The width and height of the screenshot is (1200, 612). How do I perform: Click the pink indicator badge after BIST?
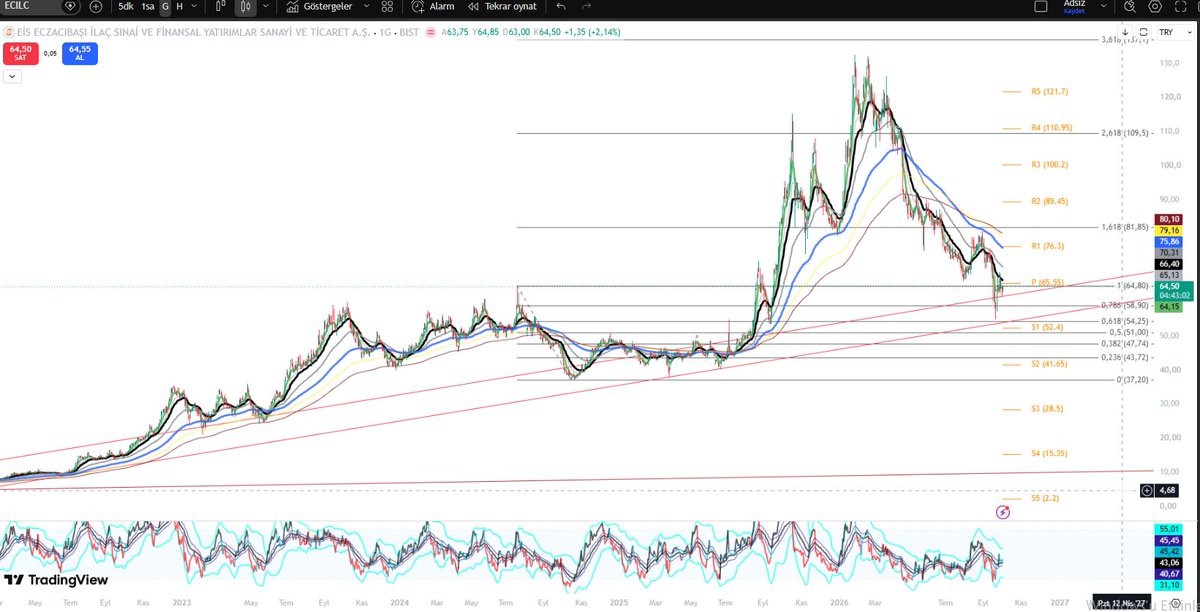point(429,33)
